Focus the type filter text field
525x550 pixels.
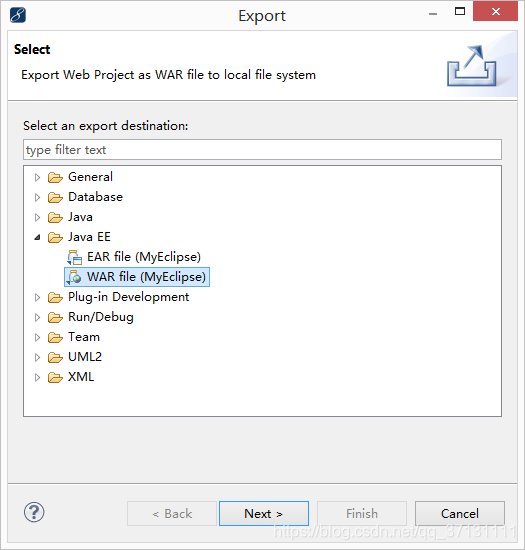(262, 150)
